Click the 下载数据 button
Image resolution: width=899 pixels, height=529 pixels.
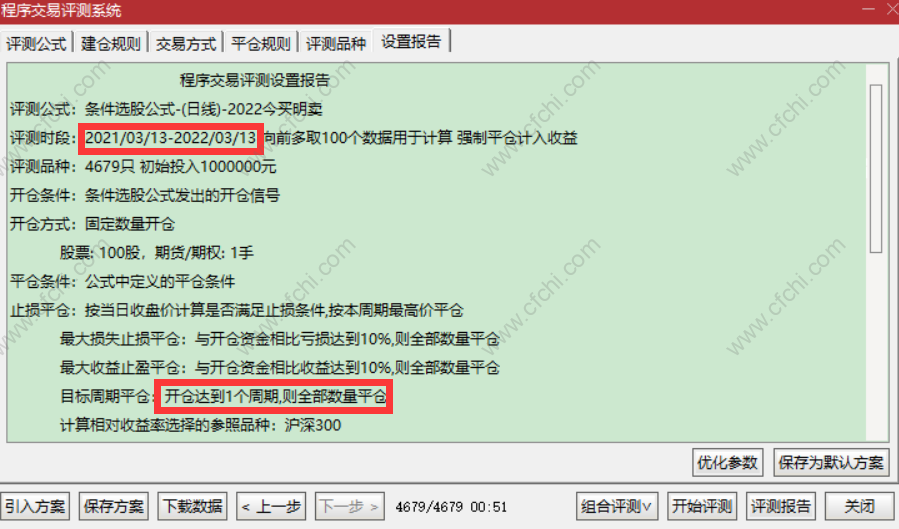tap(193, 507)
